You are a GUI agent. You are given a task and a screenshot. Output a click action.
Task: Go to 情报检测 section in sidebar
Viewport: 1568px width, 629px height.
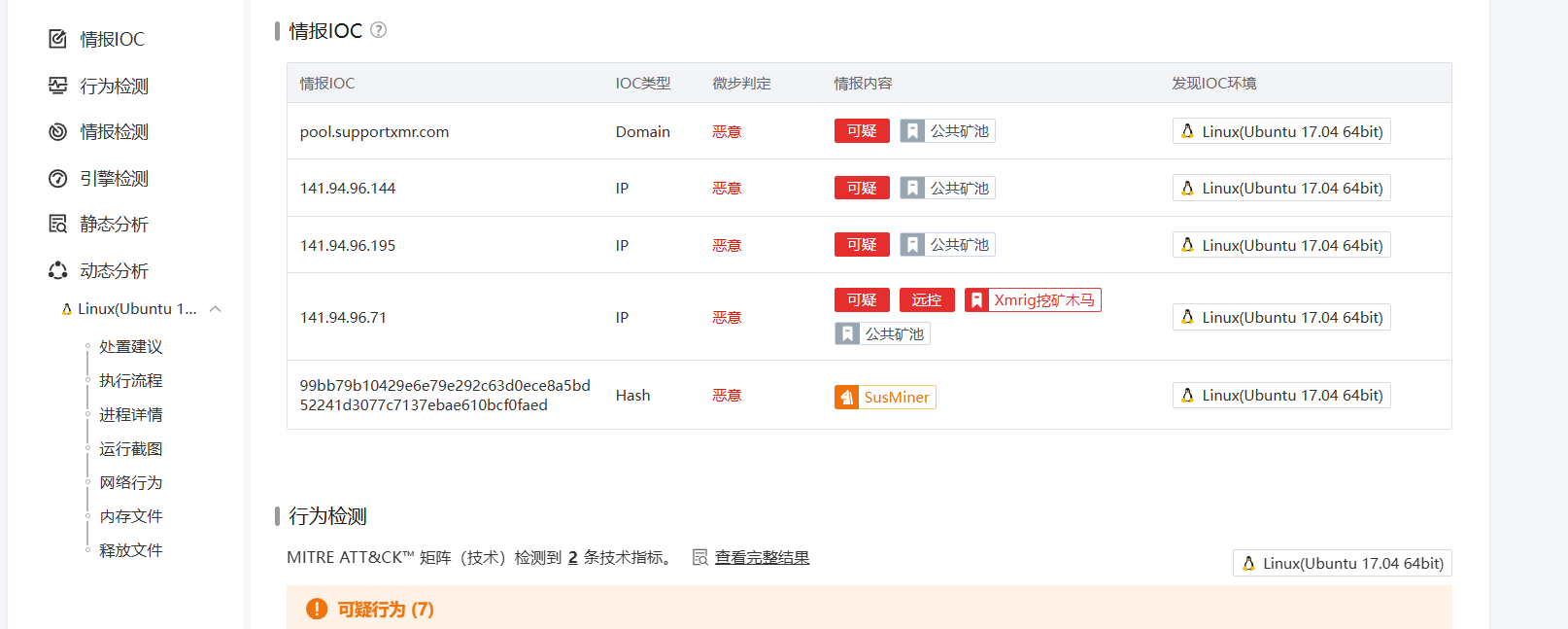click(x=114, y=131)
